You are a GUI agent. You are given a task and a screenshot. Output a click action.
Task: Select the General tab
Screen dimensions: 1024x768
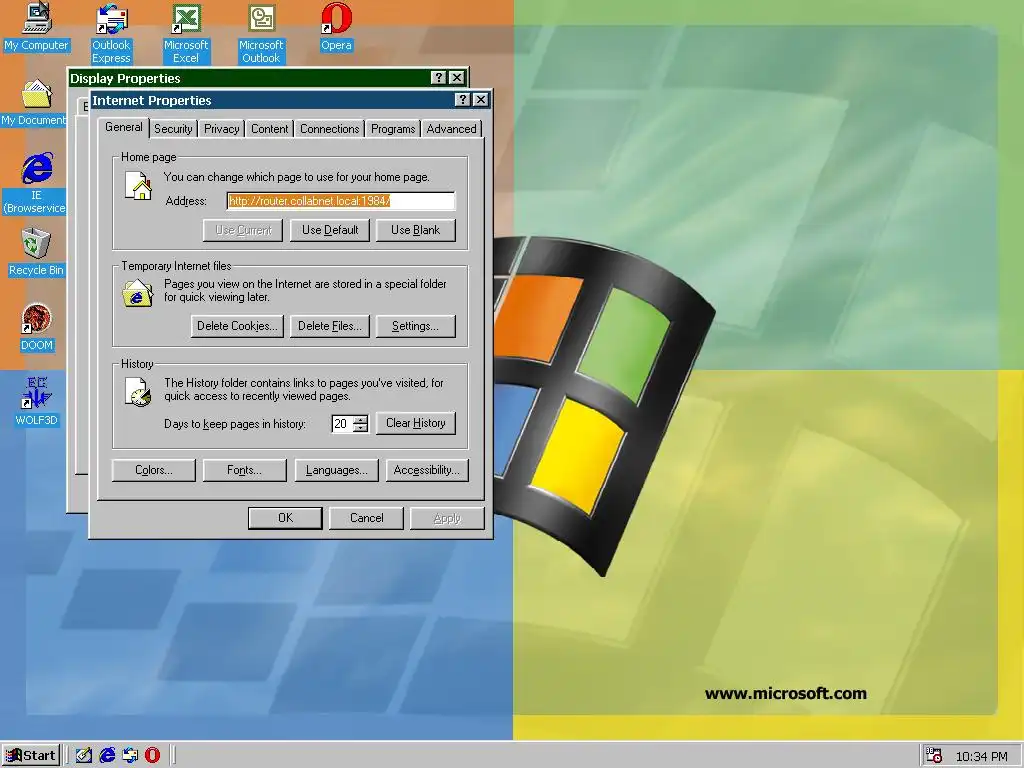tap(123, 127)
